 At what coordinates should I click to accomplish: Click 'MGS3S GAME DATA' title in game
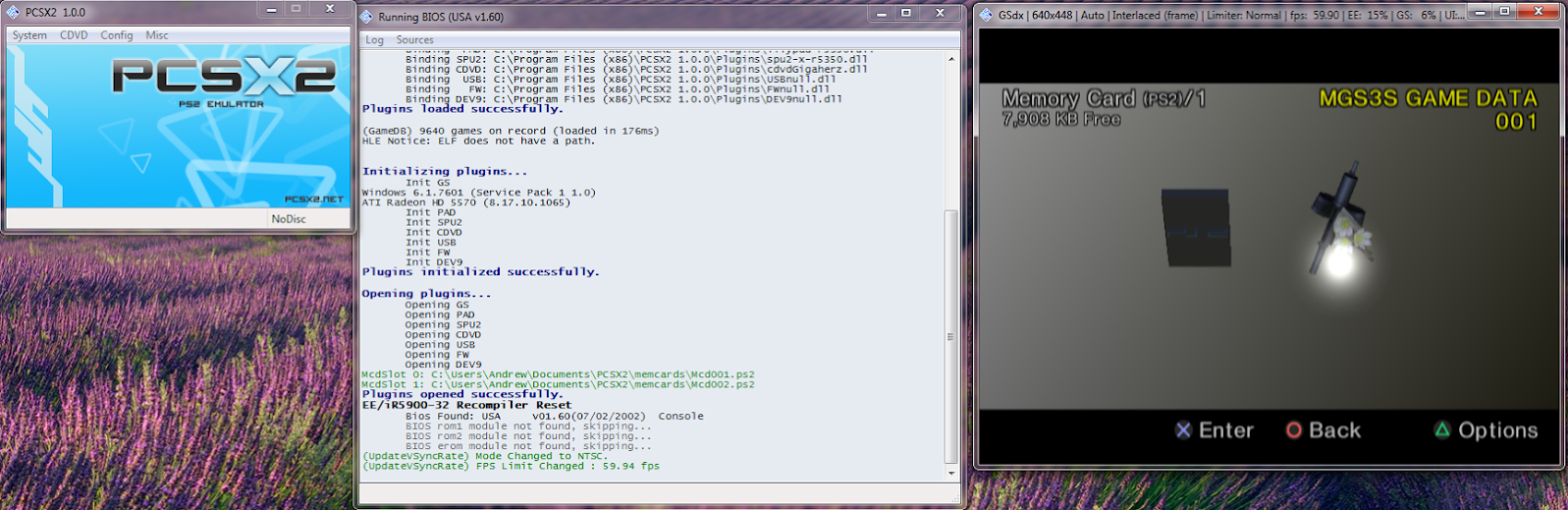click(1428, 98)
